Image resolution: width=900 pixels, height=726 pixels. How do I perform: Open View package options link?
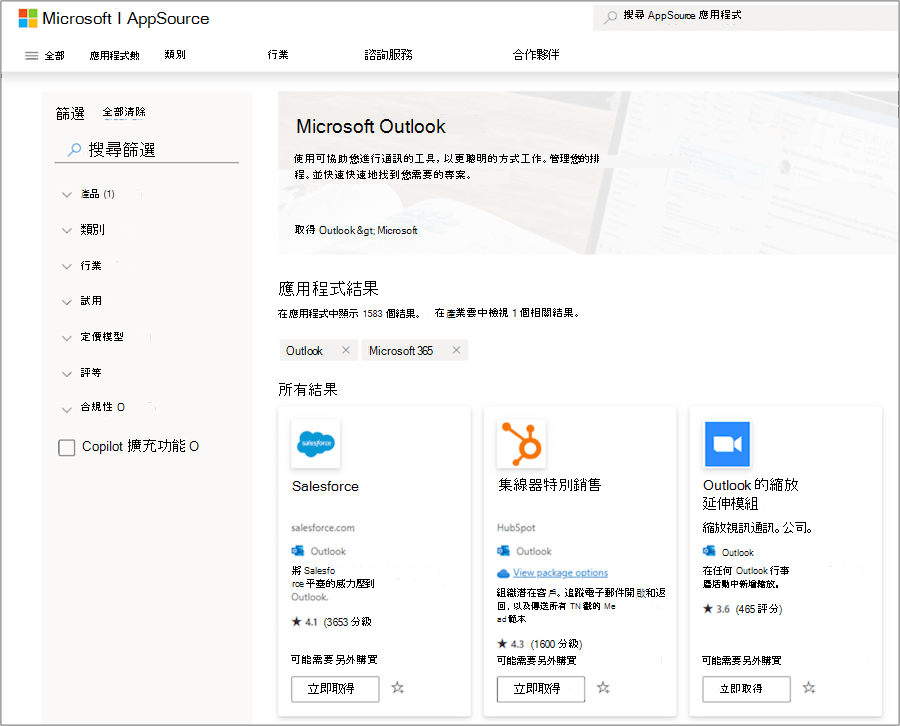[x=560, y=573]
